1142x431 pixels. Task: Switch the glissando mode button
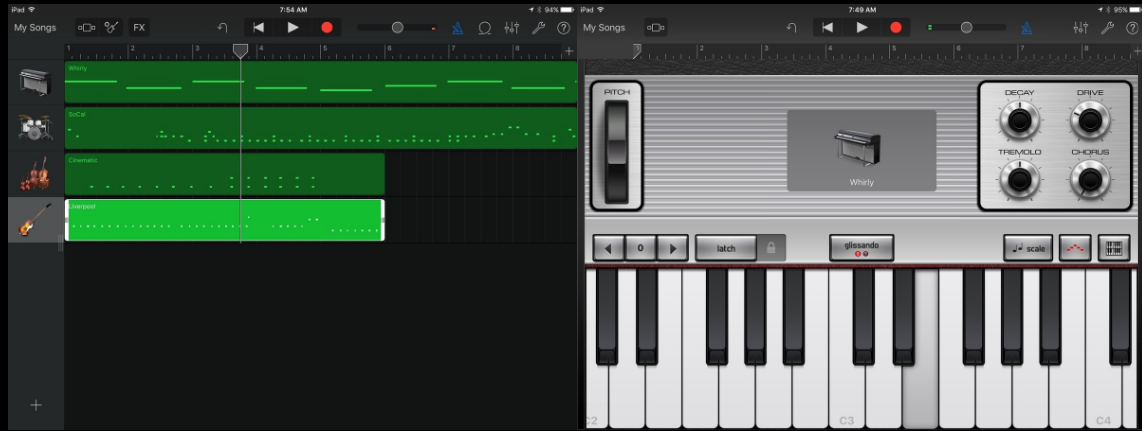click(x=861, y=248)
